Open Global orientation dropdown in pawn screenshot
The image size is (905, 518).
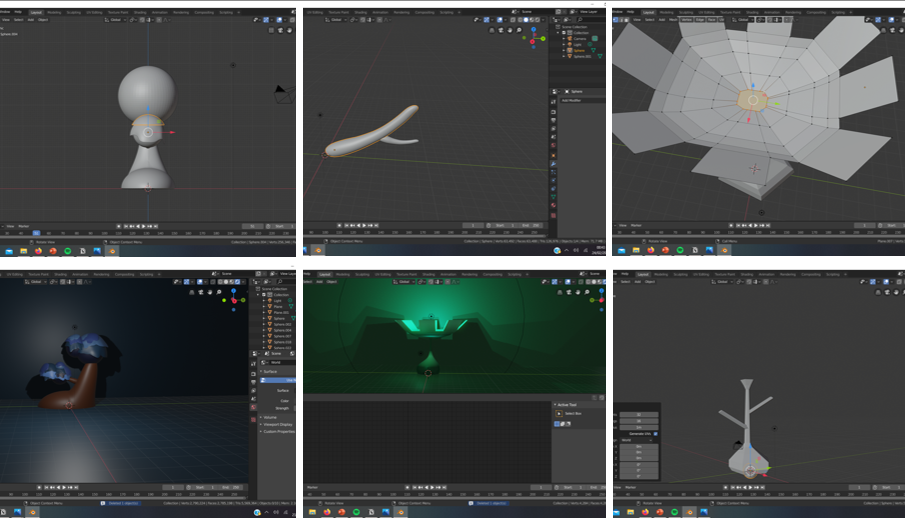pyautogui.click(x=115, y=20)
